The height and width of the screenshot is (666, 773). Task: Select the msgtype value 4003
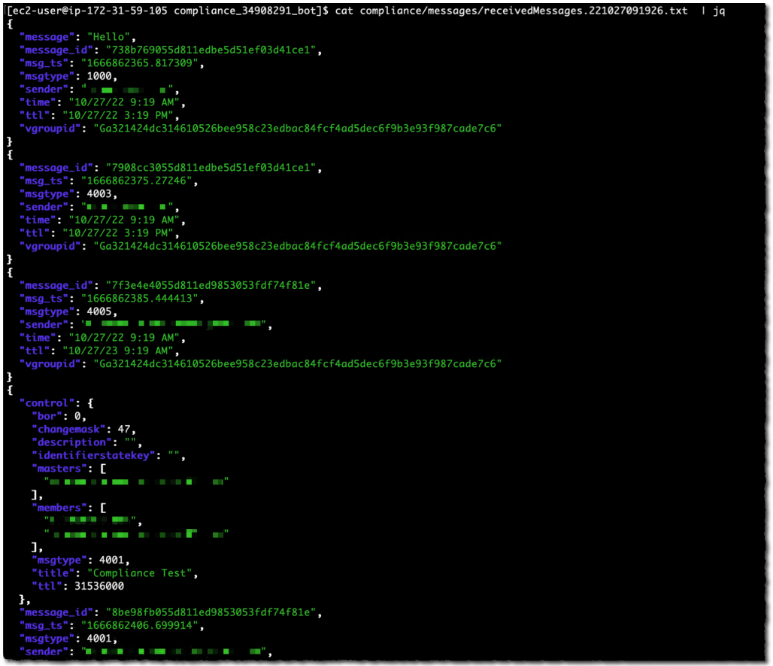point(105,193)
